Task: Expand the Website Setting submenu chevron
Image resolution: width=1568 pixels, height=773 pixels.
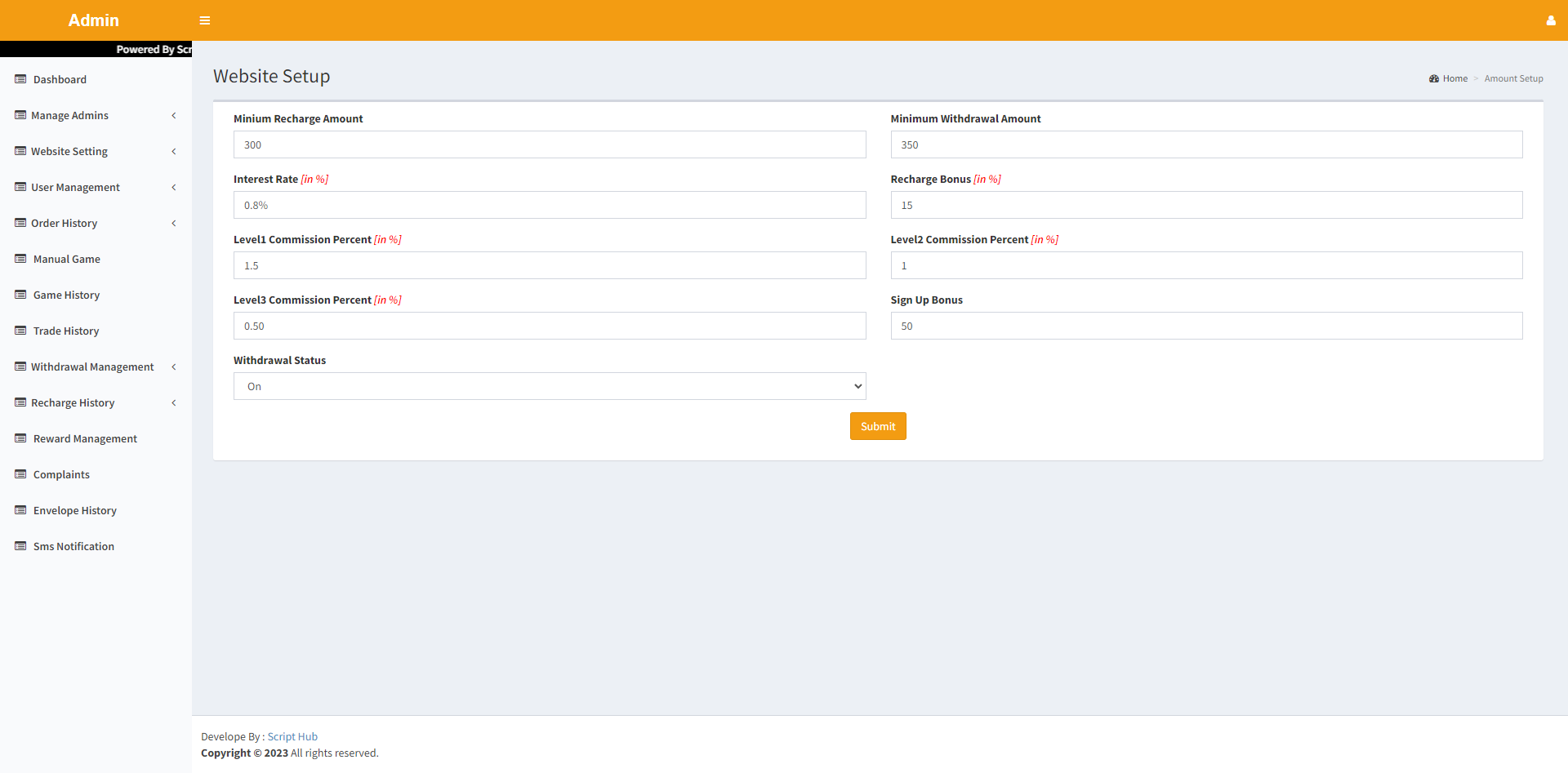Action: click(174, 152)
